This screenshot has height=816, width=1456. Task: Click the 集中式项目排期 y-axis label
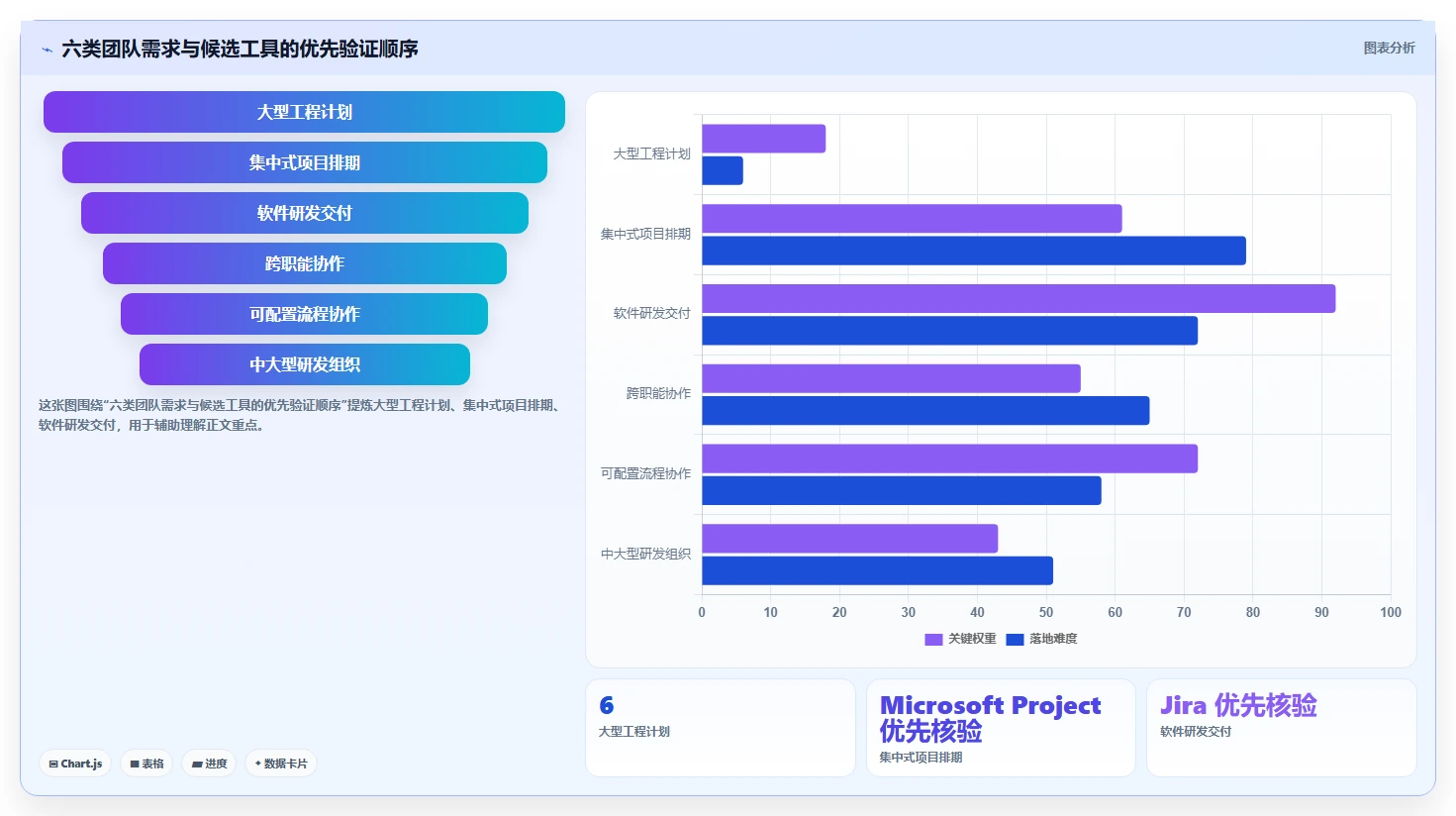click(645, 235)
